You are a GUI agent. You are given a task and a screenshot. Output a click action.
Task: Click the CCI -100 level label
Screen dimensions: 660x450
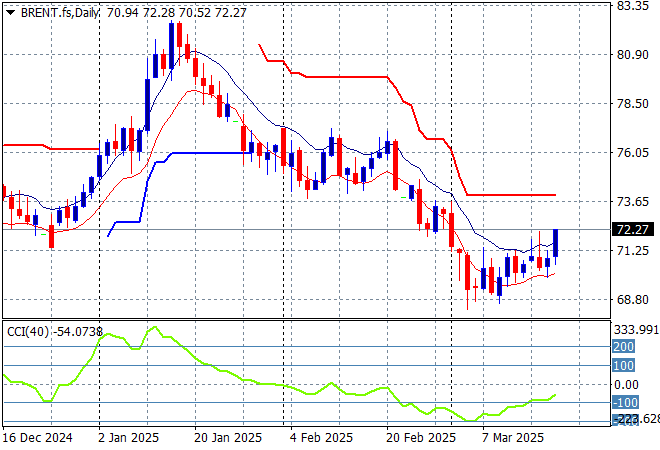(x=624, y=402)
